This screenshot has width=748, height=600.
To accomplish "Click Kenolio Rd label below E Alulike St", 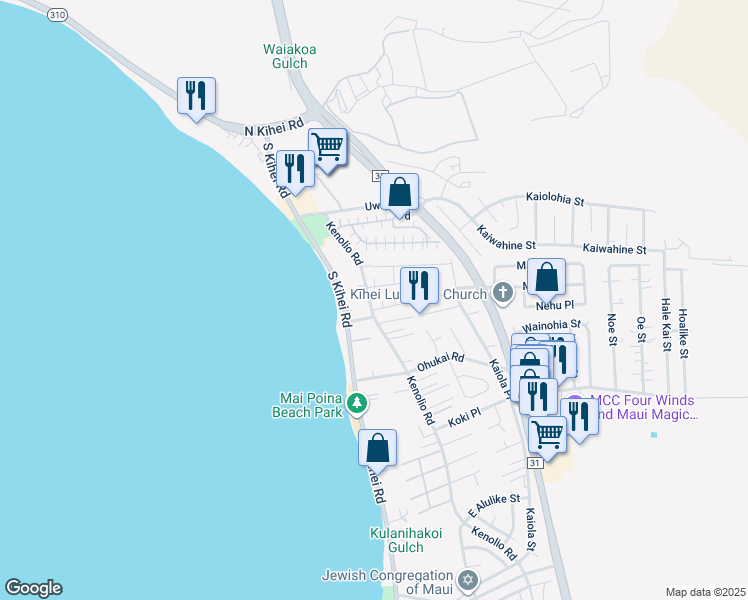I will coord(494,543).
